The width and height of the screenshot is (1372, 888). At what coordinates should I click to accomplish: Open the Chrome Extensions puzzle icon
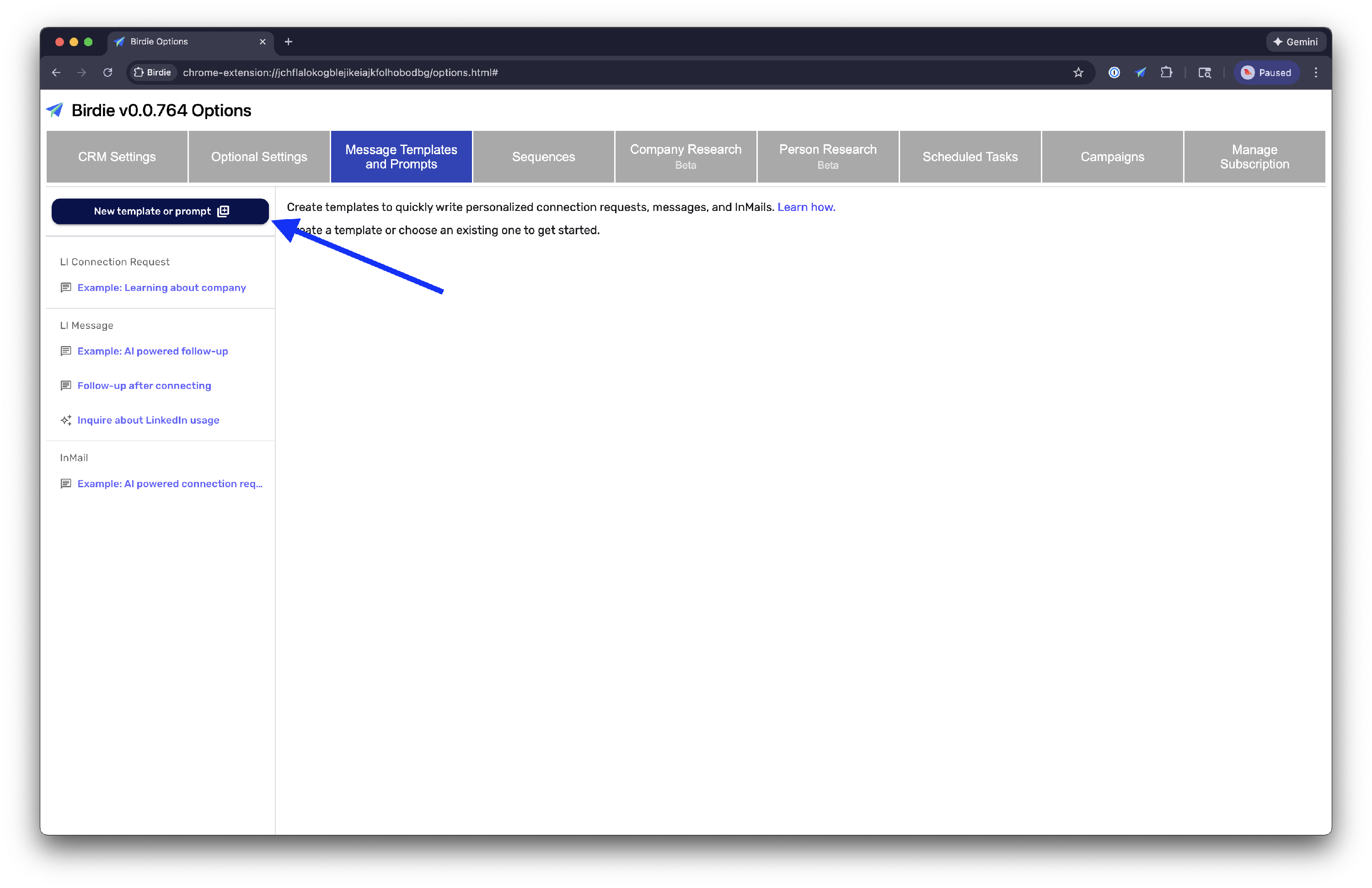(1166, 73)
